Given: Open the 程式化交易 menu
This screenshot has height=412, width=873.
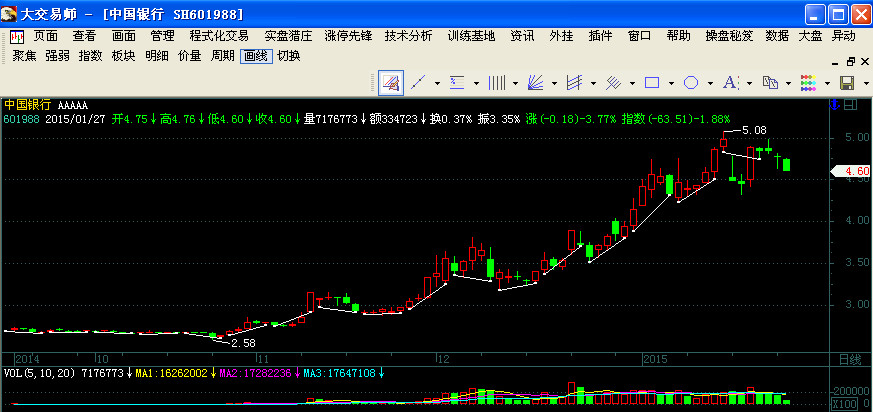Looking at the screenshot, I should (x=218, y=36).
